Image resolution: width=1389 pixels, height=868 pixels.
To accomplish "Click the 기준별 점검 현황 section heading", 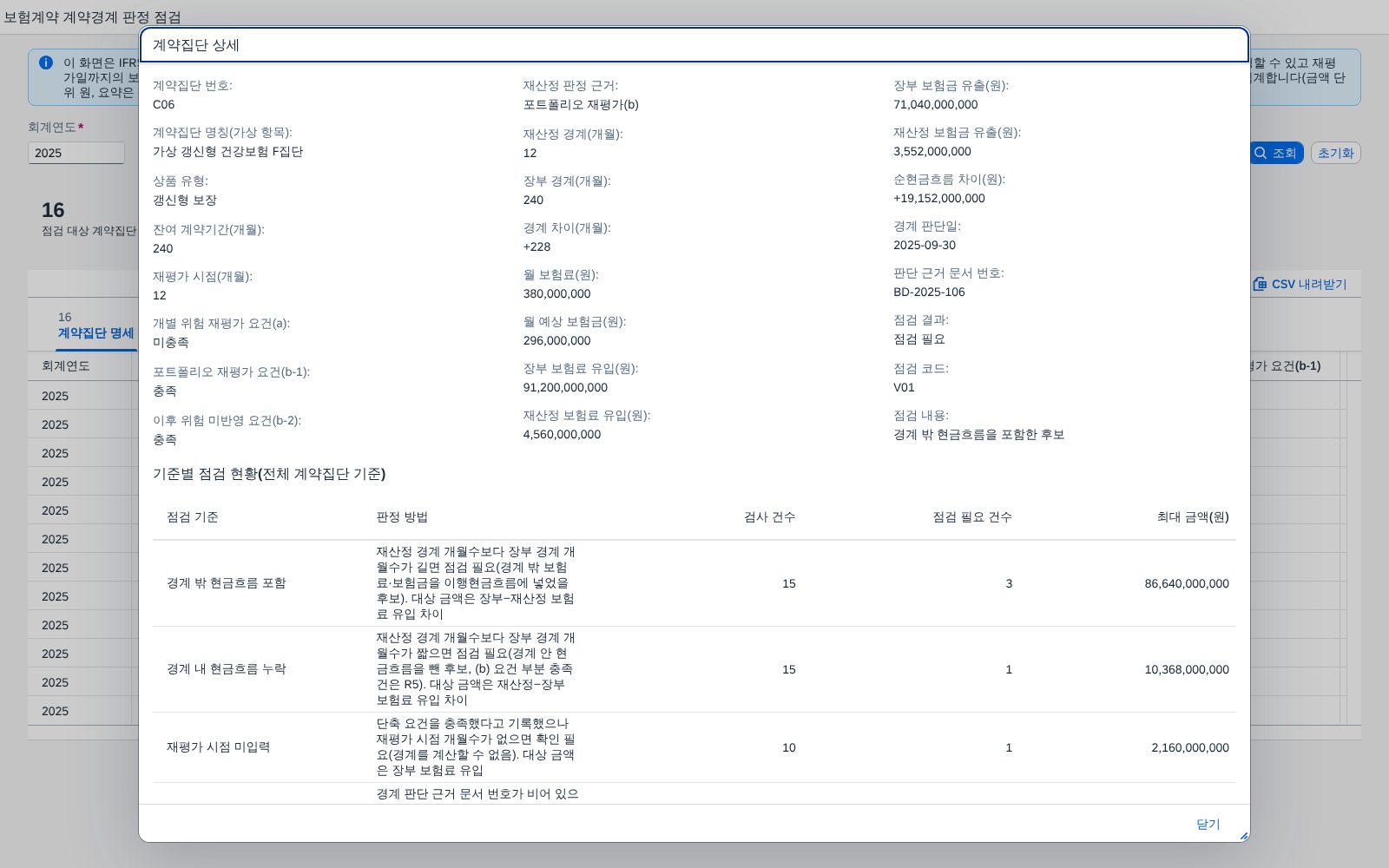I will click(269, 474).
